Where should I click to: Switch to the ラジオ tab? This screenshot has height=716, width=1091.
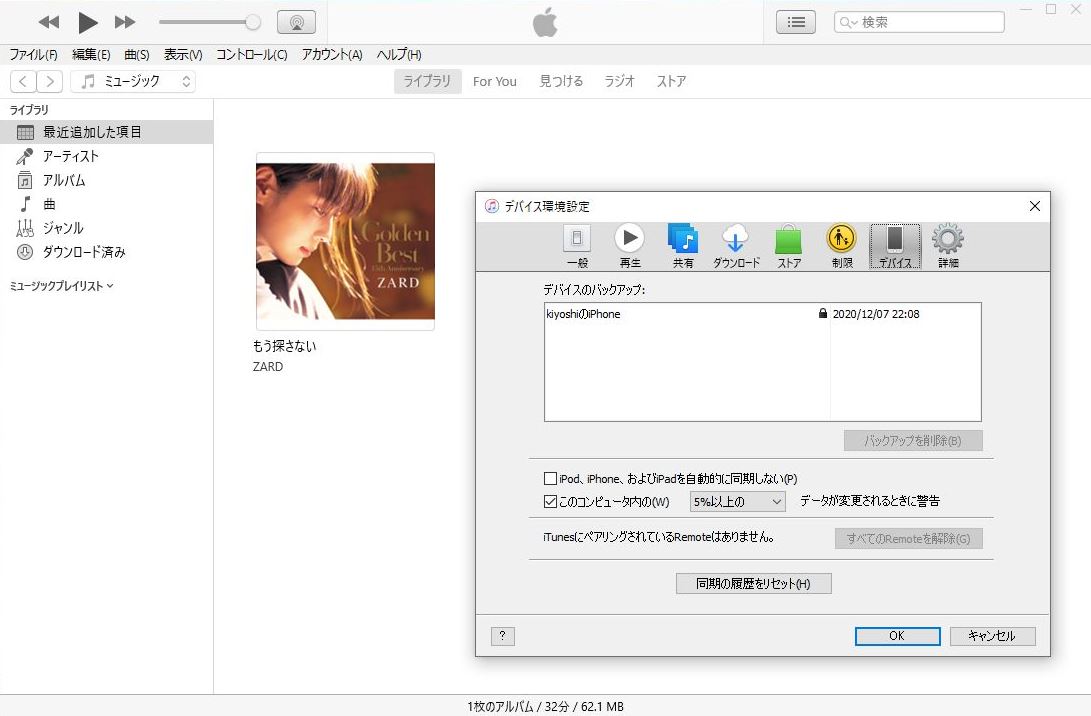[619, 81]
